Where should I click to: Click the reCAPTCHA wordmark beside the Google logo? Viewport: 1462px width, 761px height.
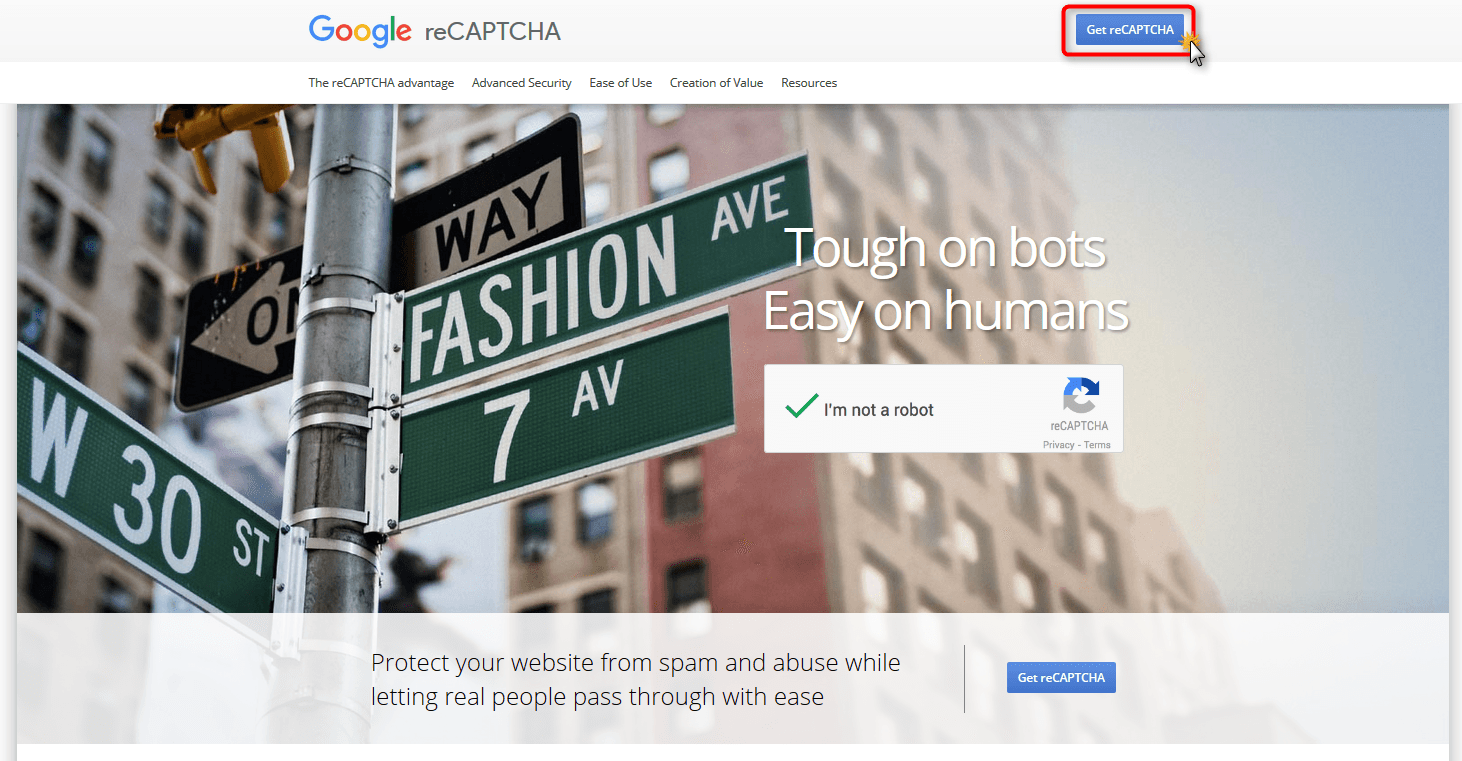point(492,32)
